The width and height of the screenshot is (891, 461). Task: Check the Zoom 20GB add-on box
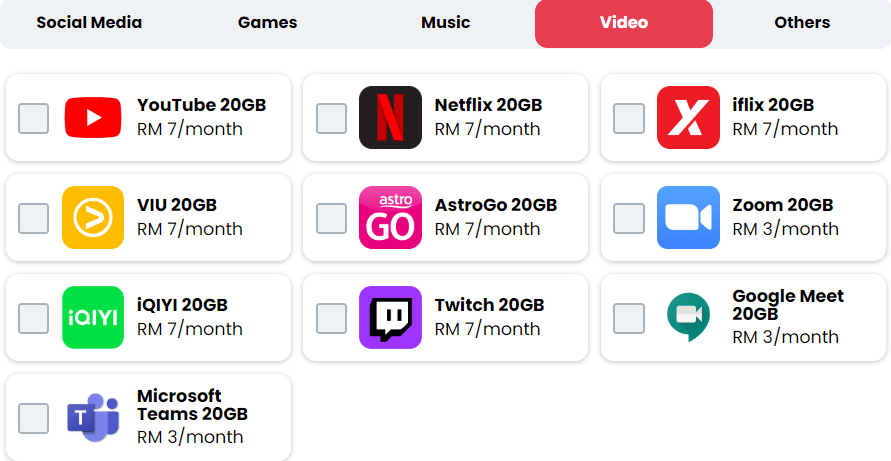click(629, 218)
